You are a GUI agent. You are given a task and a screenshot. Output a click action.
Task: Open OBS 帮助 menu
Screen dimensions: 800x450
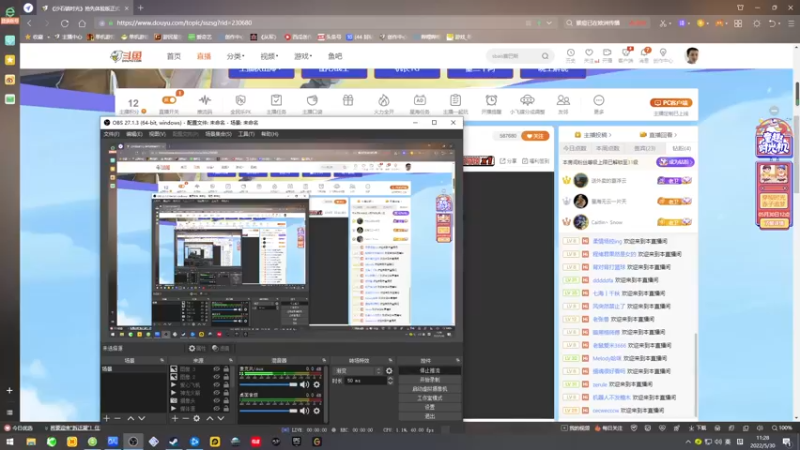pos(269,134)
